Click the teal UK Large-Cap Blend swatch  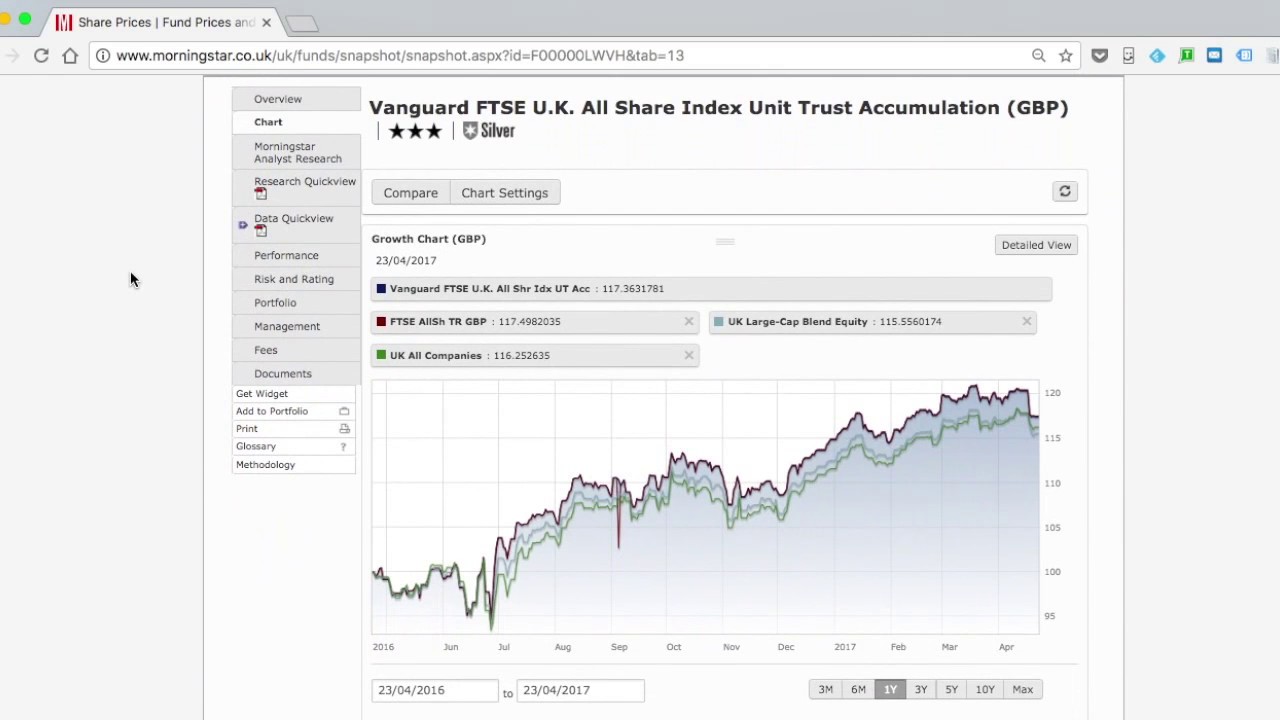click(719, 322)
